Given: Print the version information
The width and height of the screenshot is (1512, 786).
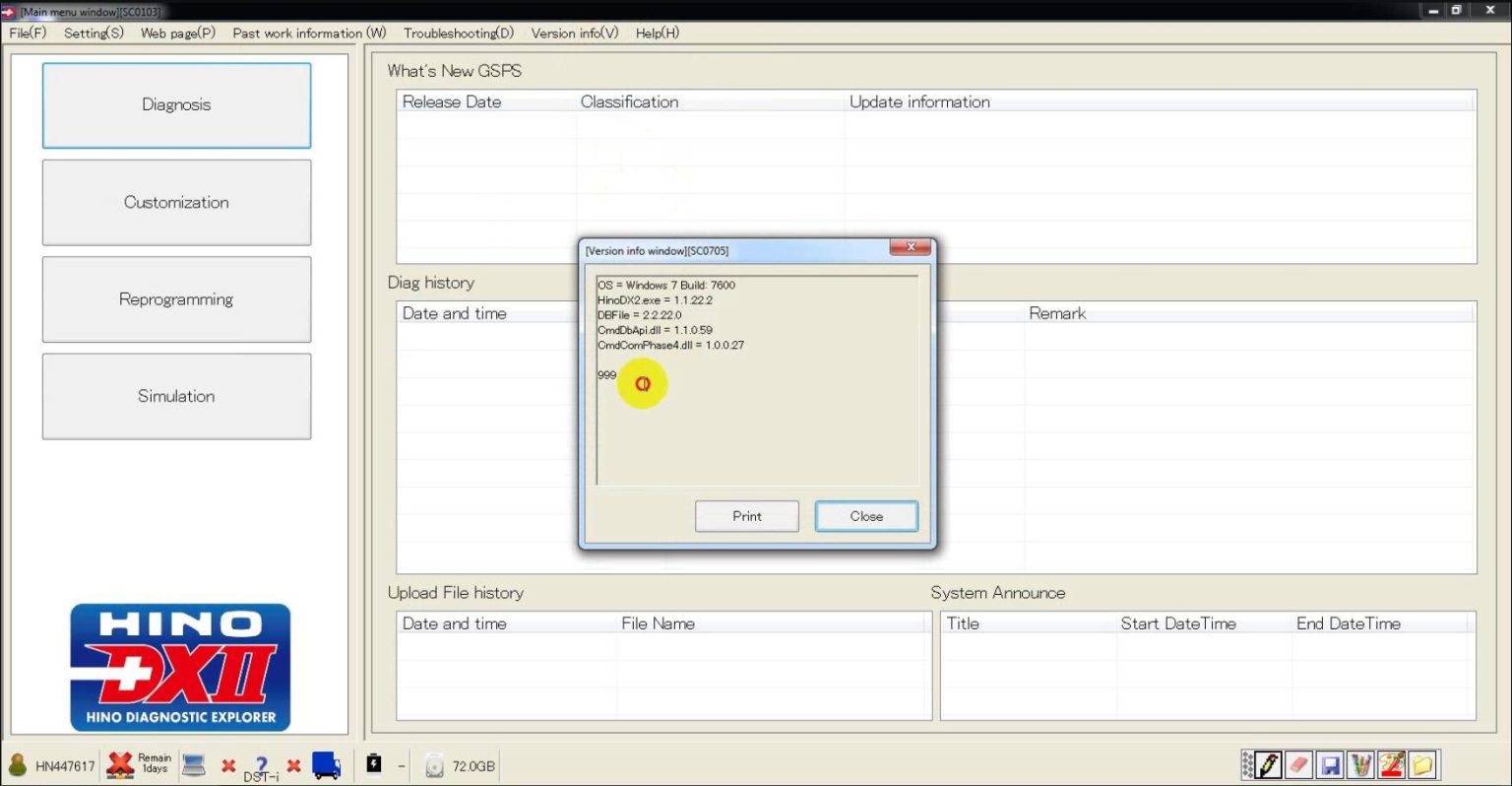Looking at the screenshot, I should (746, 516).
